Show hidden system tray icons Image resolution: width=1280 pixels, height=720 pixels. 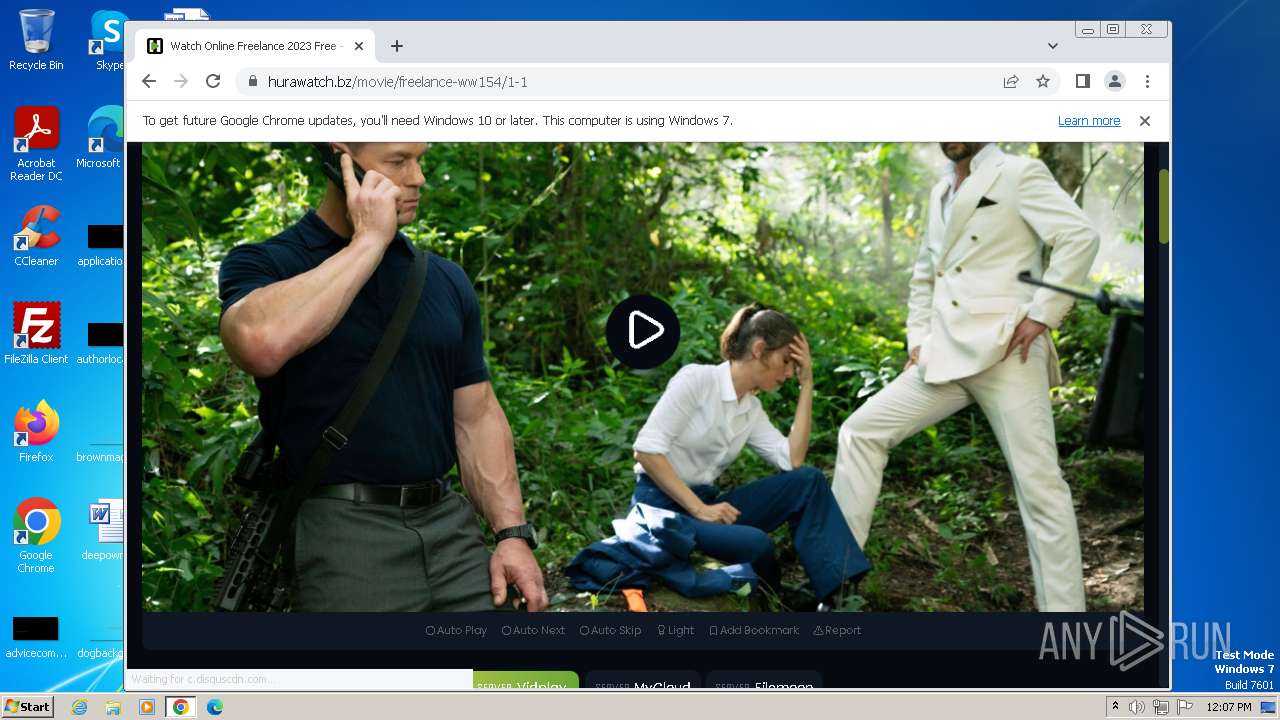[1115, 707]
